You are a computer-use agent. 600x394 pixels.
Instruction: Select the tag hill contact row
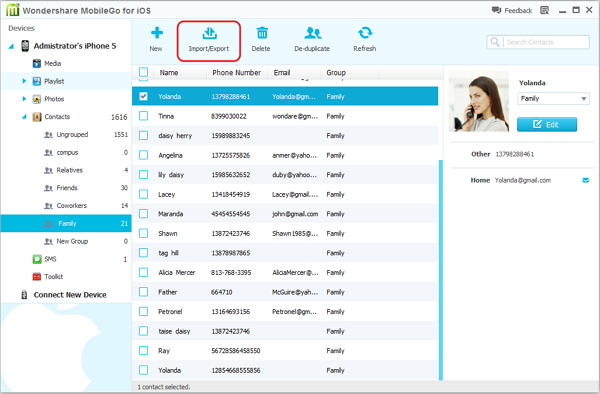coord(285,253)
